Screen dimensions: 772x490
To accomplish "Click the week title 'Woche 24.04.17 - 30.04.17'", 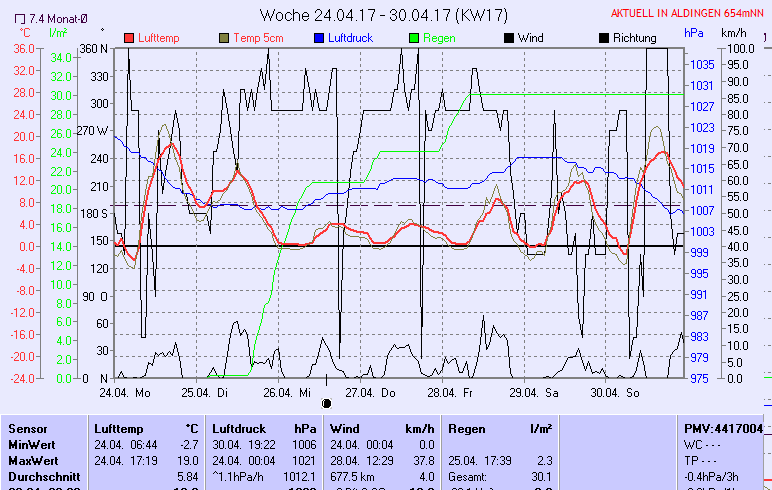I will tap(385, 14).
